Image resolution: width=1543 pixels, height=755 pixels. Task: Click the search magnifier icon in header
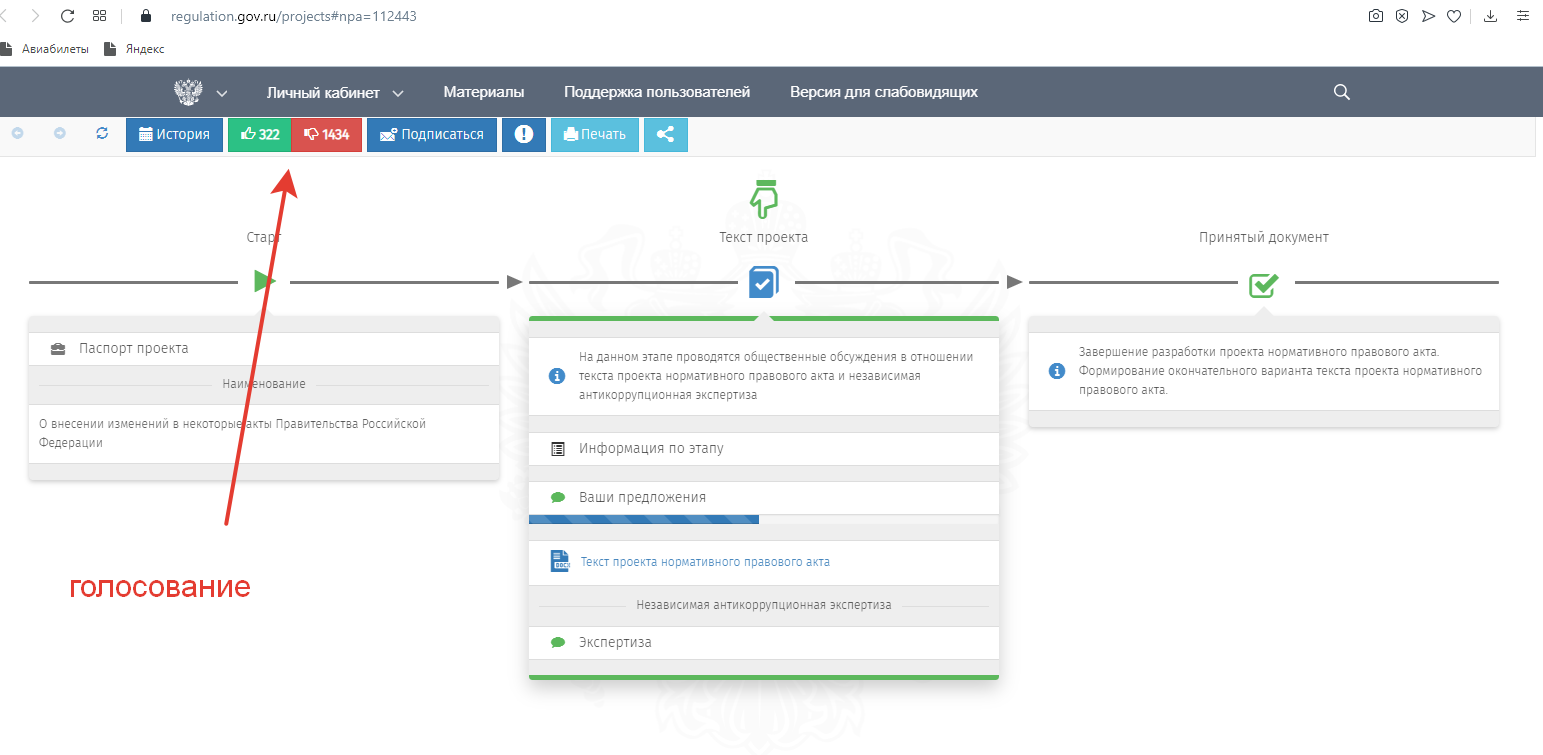[1342, 92]
